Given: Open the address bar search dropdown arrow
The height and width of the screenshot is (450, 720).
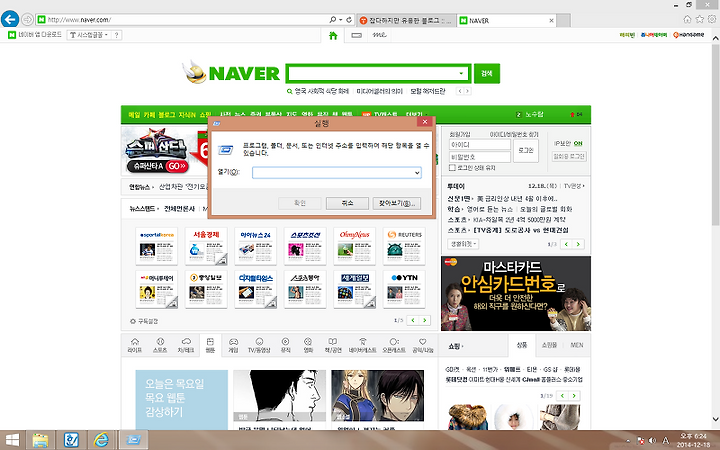Looking at the screenshot, I should point(340,20).
